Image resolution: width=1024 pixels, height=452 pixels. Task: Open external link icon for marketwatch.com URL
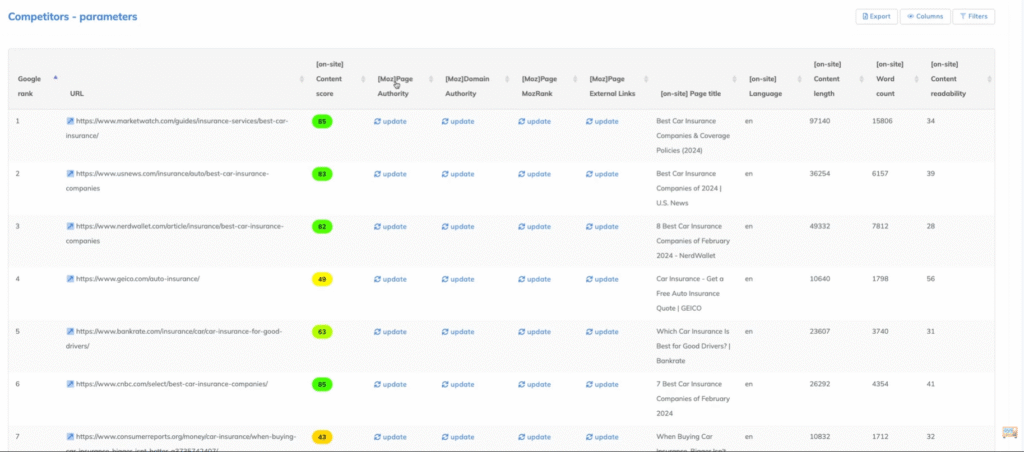[x=70, y=121]
